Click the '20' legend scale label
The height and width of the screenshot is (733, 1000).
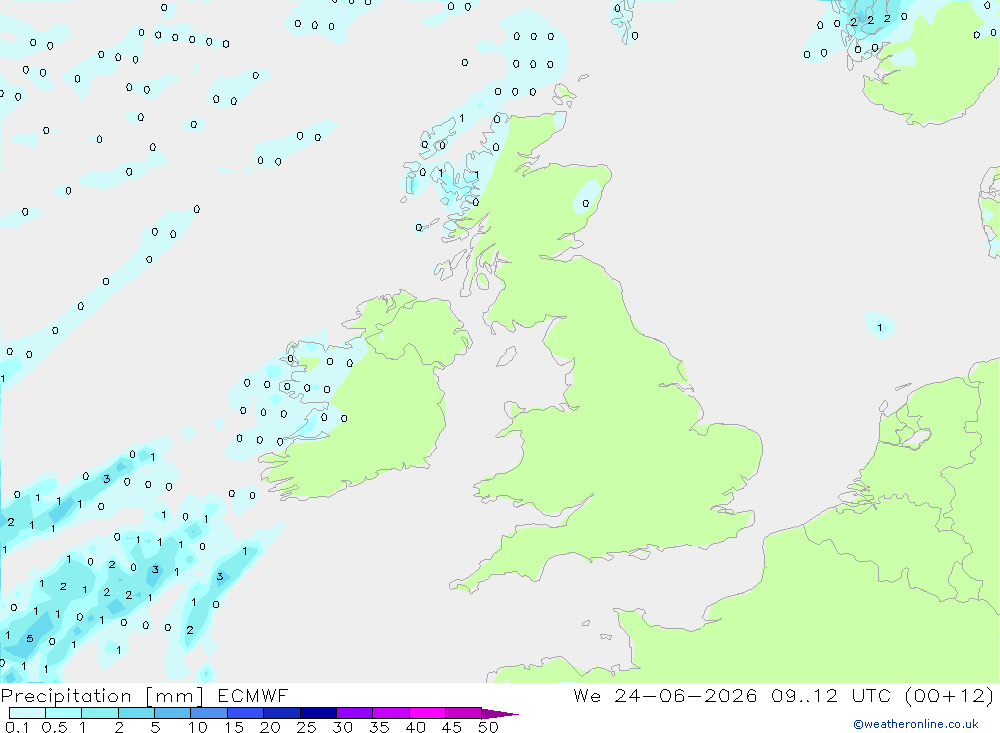(270, 727)
